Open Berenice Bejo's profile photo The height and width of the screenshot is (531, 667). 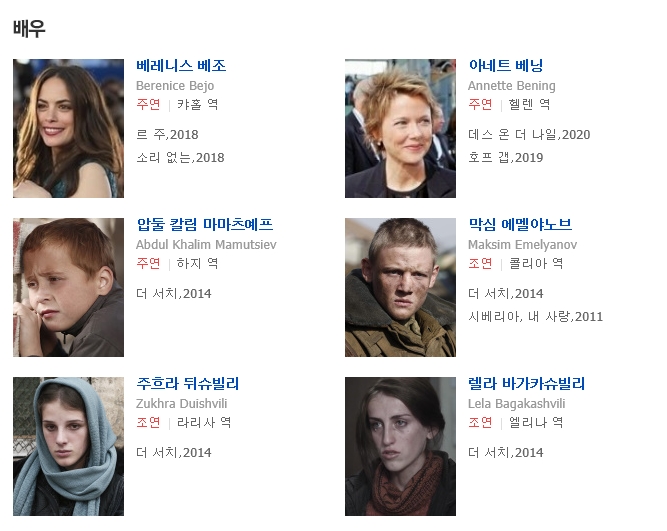pyautogui.click(x=68, y=128)
